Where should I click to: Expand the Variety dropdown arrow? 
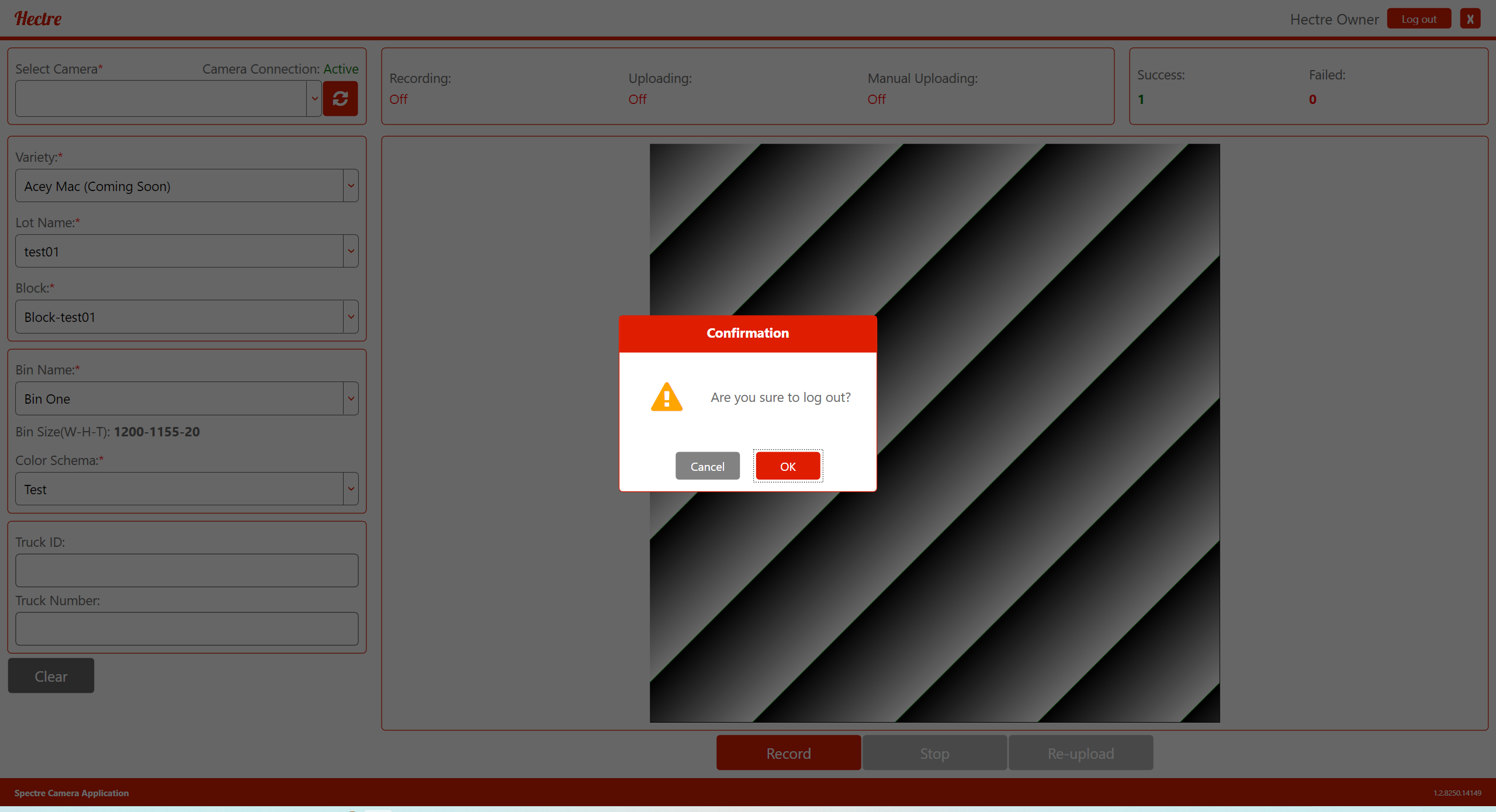(351, 186)
